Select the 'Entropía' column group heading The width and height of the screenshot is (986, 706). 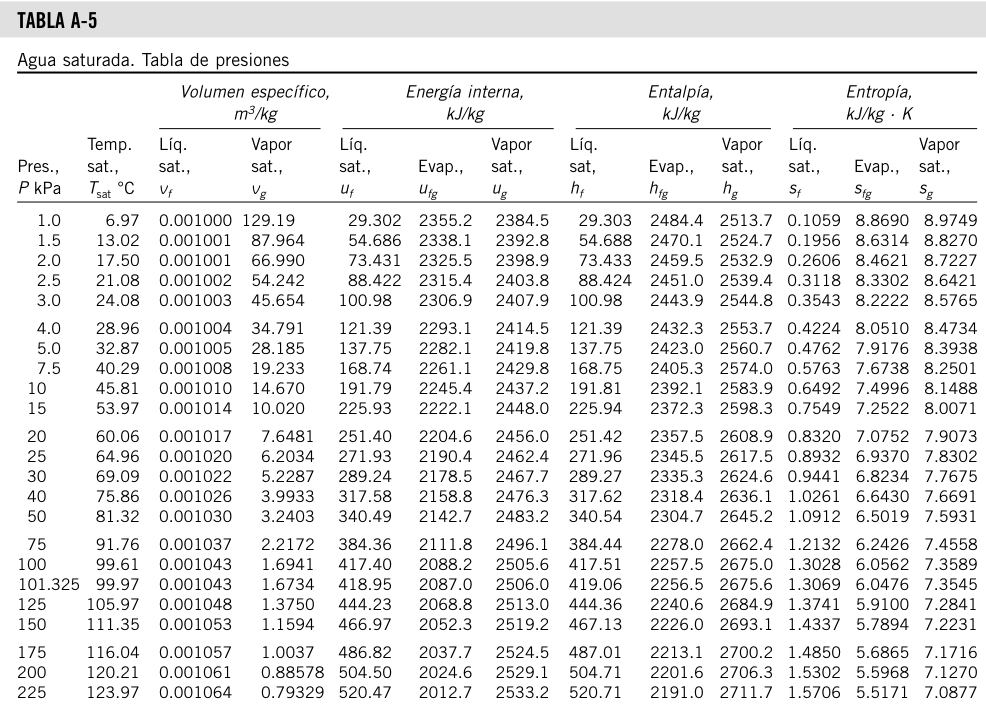(x=879, y=92)
